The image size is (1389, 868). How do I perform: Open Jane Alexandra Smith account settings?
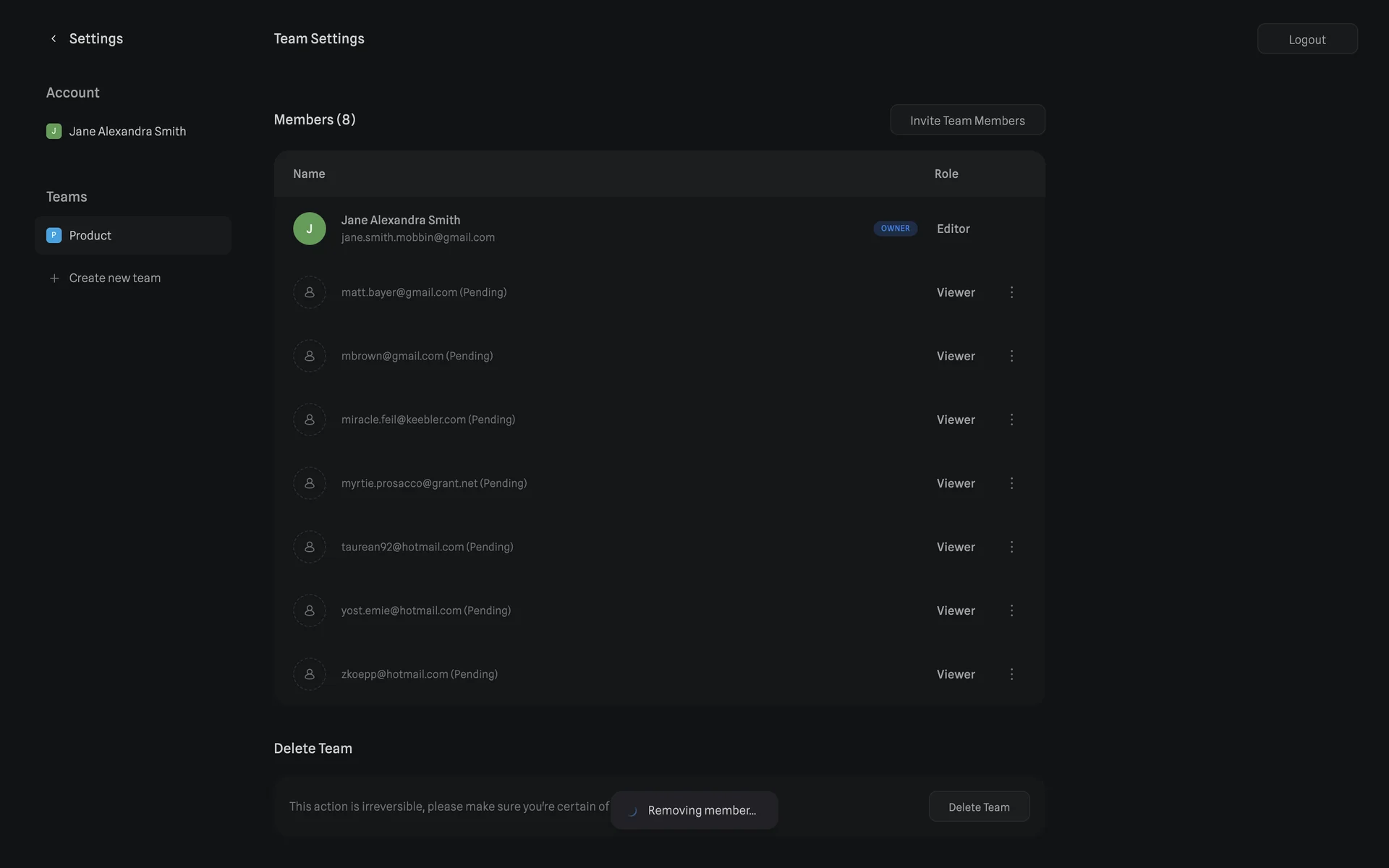pyautogui.click(x=127, y=132)
